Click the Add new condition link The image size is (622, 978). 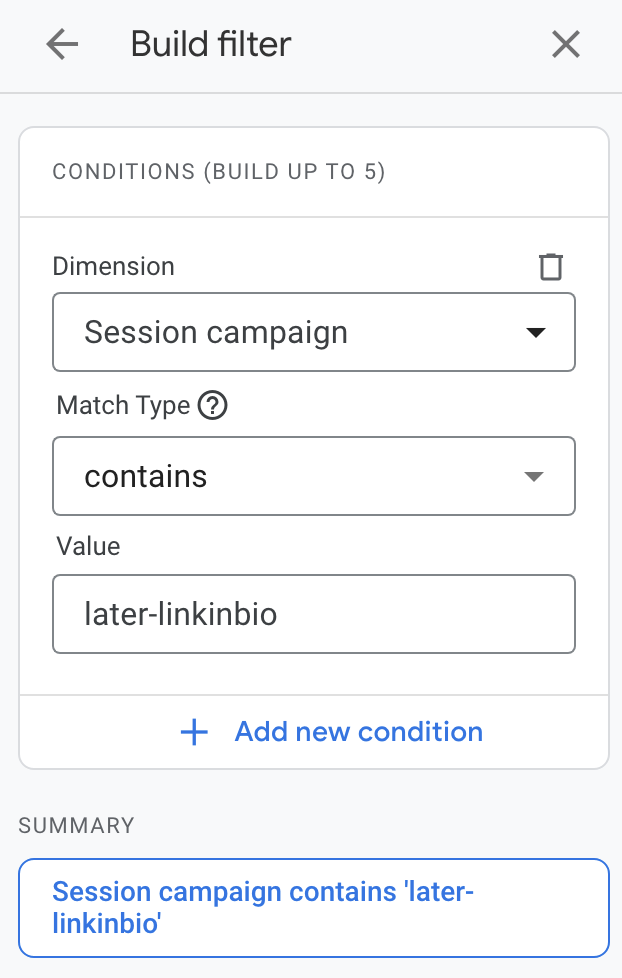pyautogui.click(x=359, y=732)
